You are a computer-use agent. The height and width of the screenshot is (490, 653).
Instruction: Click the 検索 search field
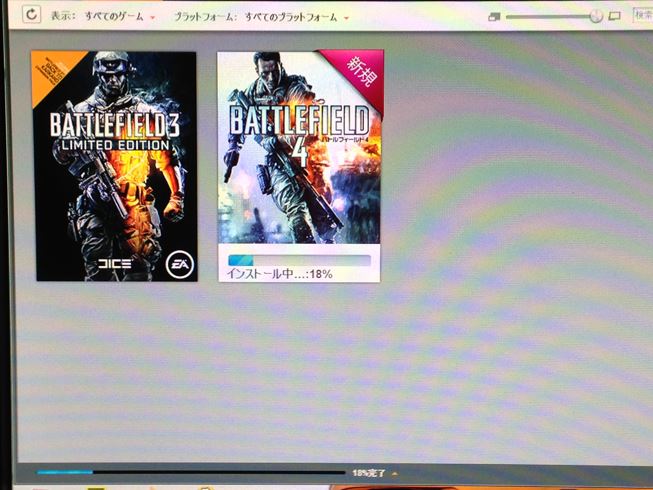[643, 15]
